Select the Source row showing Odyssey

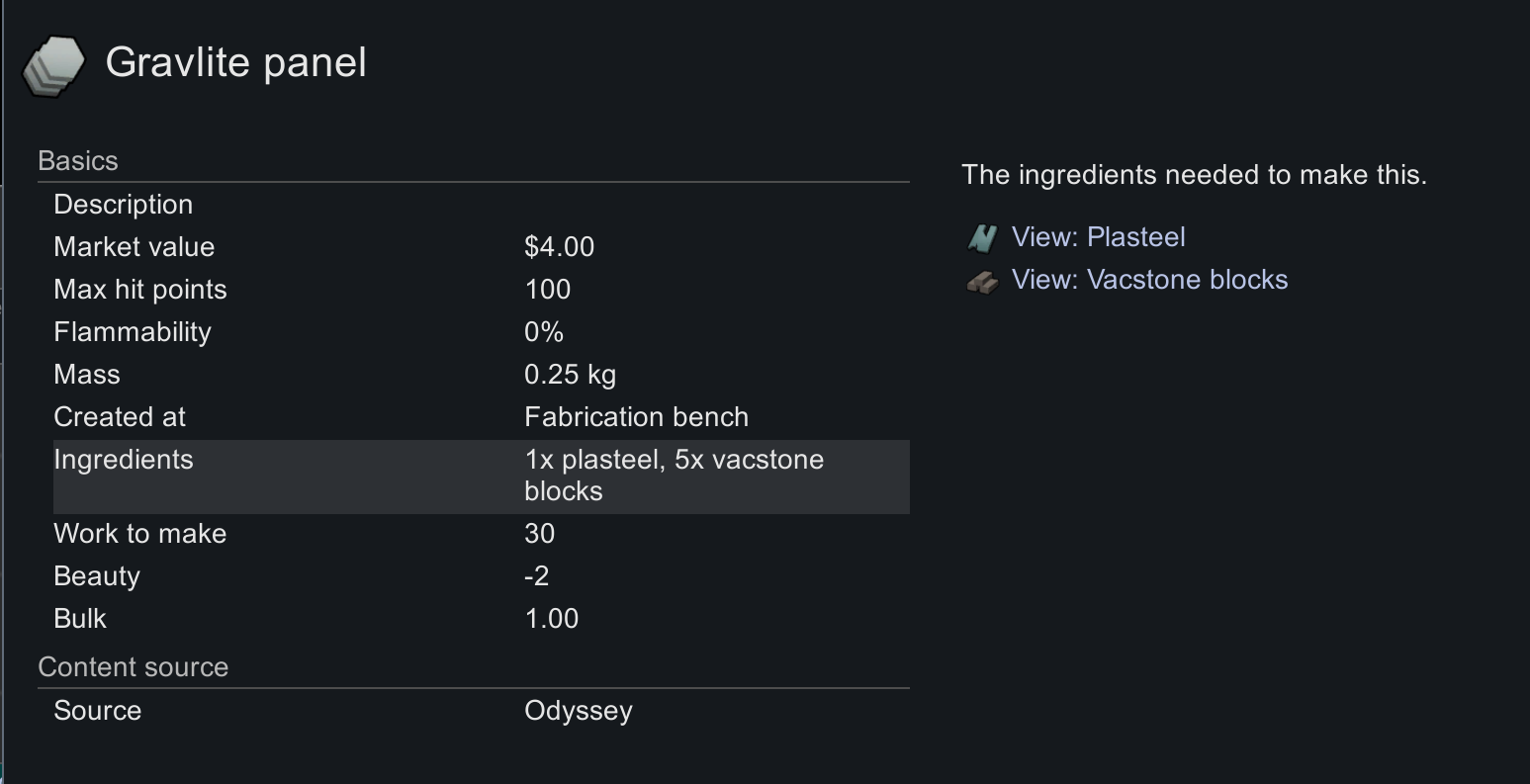(481, 711)
